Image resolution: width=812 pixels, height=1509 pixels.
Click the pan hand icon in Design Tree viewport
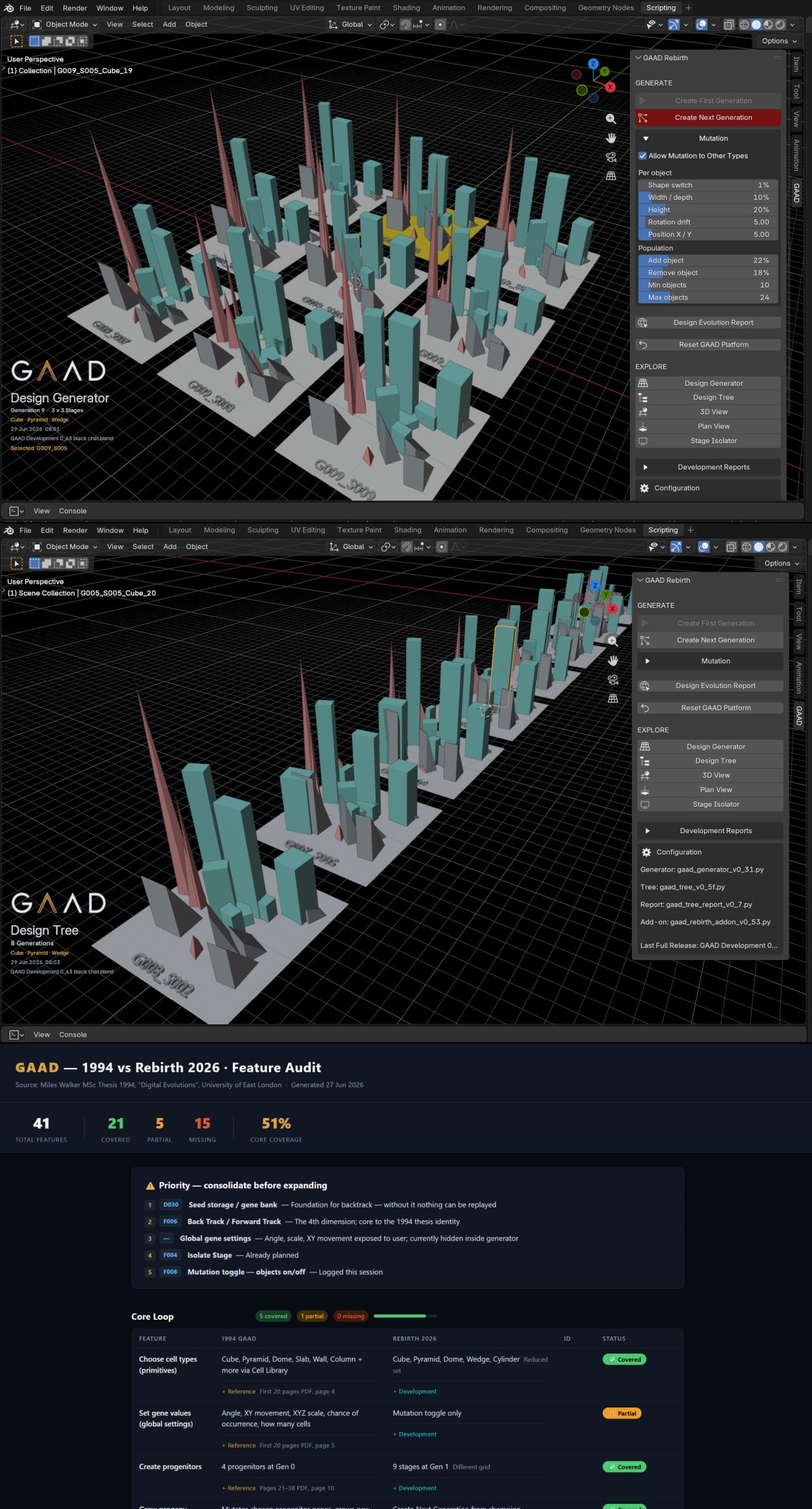coord(613,661)
